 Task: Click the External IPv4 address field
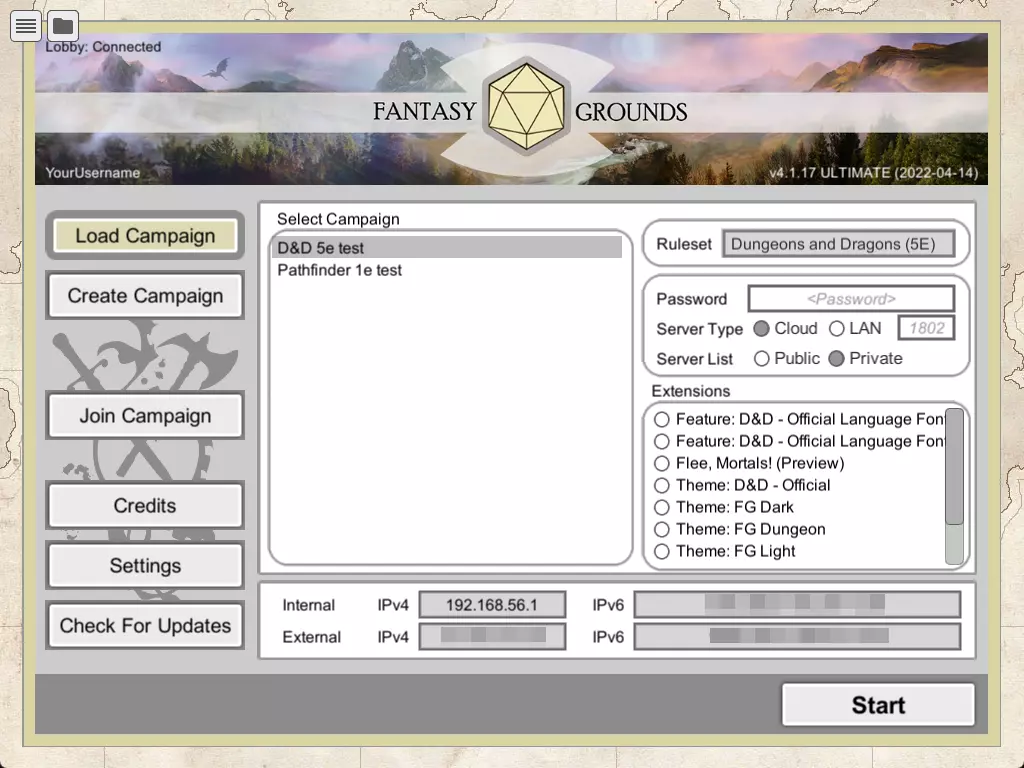pos(492,636)
